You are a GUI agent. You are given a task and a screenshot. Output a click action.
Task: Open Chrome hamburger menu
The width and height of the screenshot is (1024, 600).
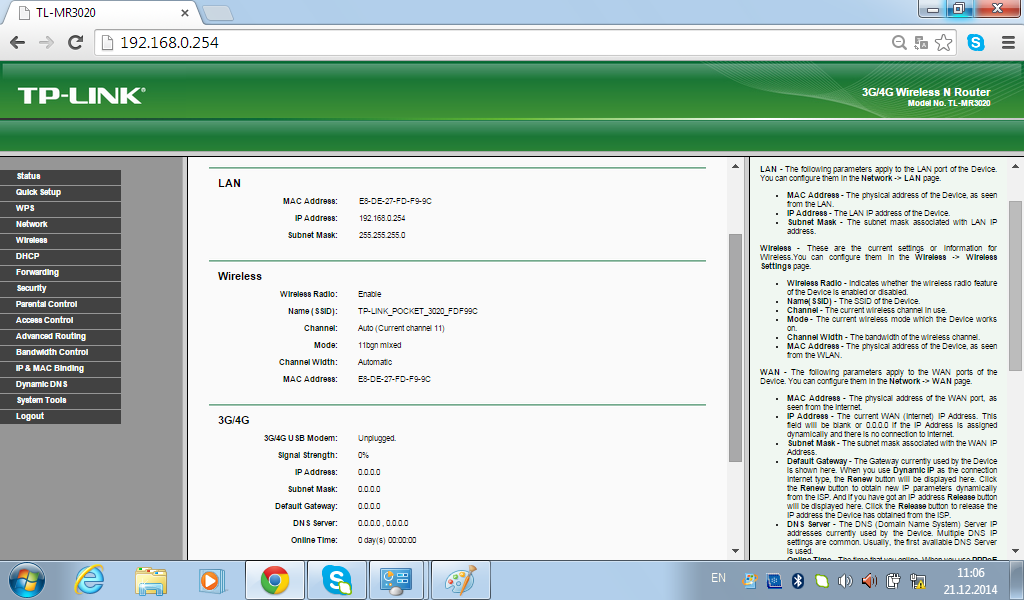(x=1008, y=43)
